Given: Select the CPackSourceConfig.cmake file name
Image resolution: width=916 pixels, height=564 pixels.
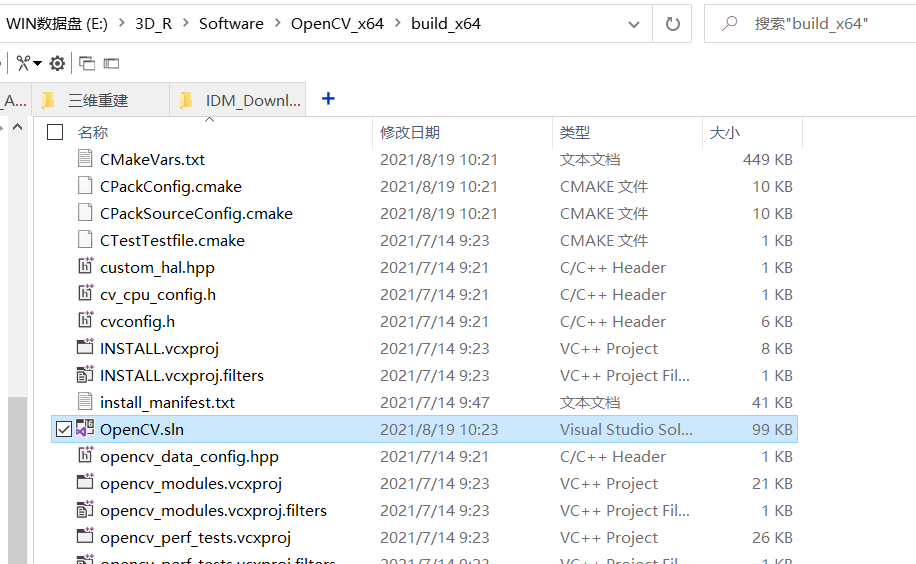Looking at the screenshot, I should coord(196,213).
